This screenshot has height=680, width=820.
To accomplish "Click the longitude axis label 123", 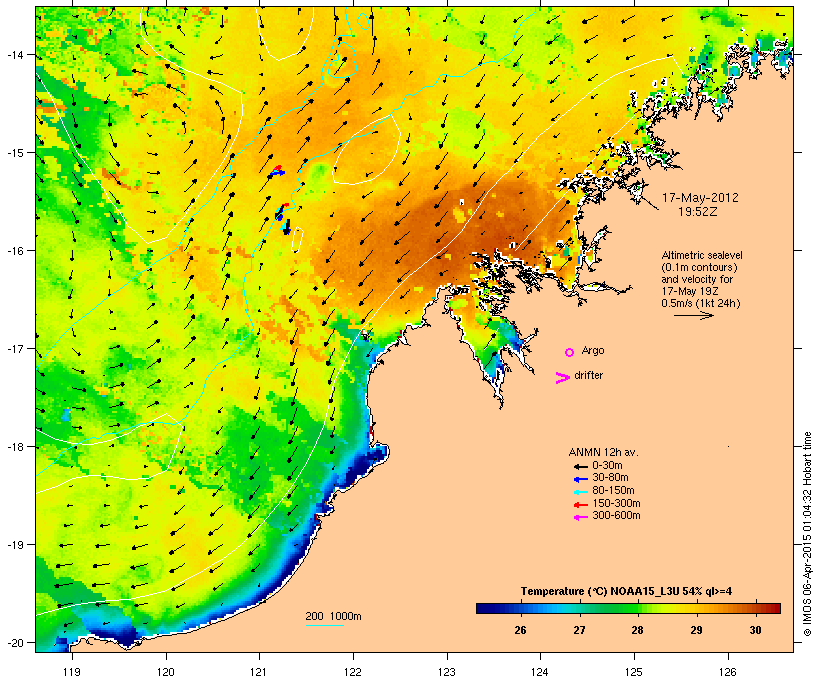I will click(447, 672).
